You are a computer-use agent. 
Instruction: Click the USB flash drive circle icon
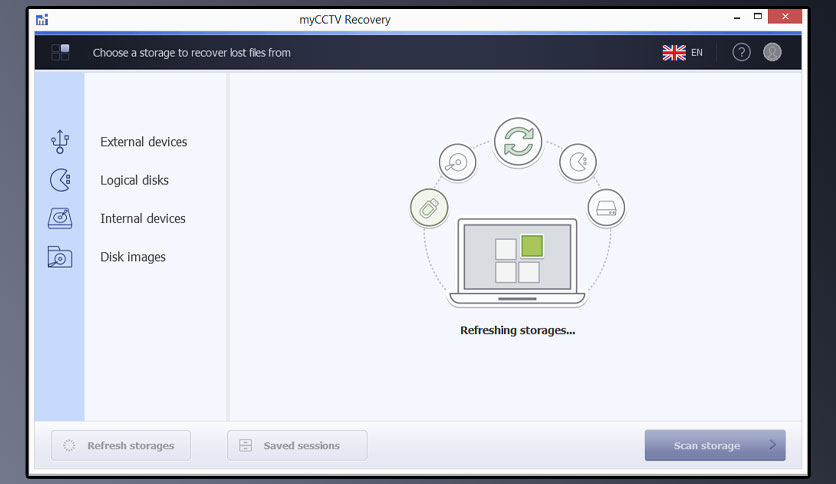[x=429, y=208]
